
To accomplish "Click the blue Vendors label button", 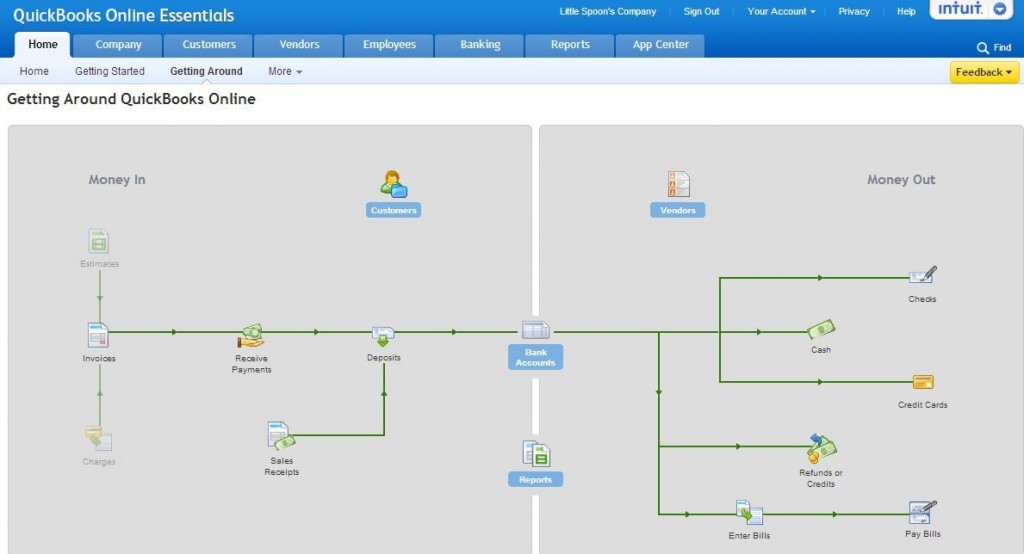I will coord(678,210).
